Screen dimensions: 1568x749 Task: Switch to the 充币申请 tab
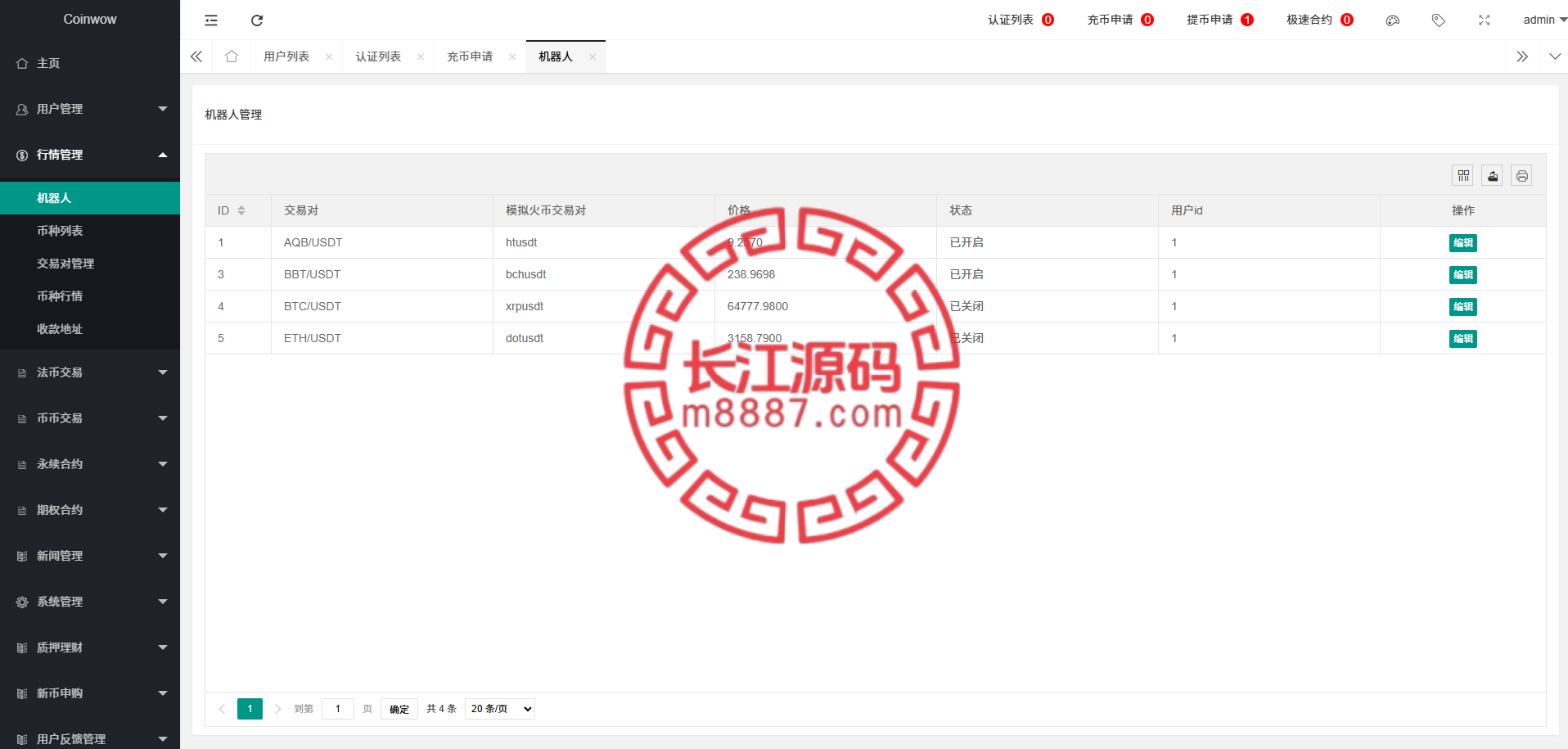click(470, 56)
